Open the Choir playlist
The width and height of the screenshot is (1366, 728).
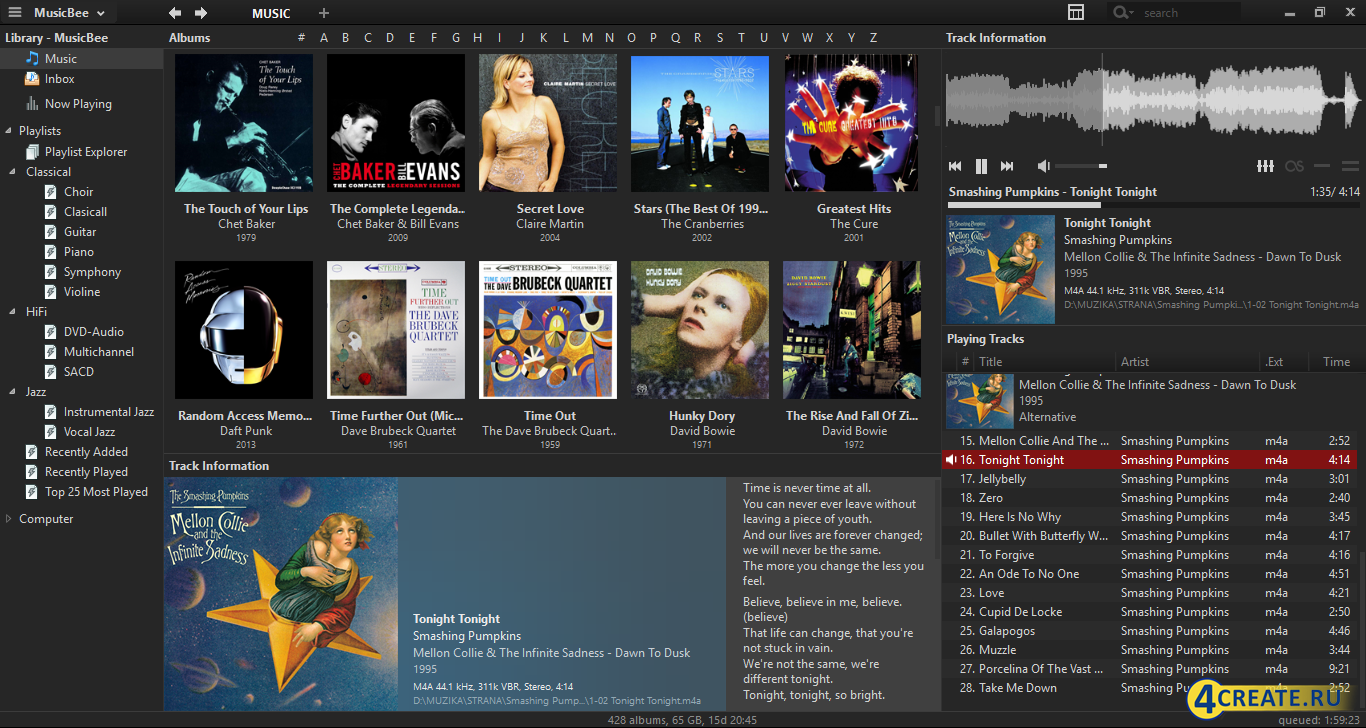tap(79, 192)
